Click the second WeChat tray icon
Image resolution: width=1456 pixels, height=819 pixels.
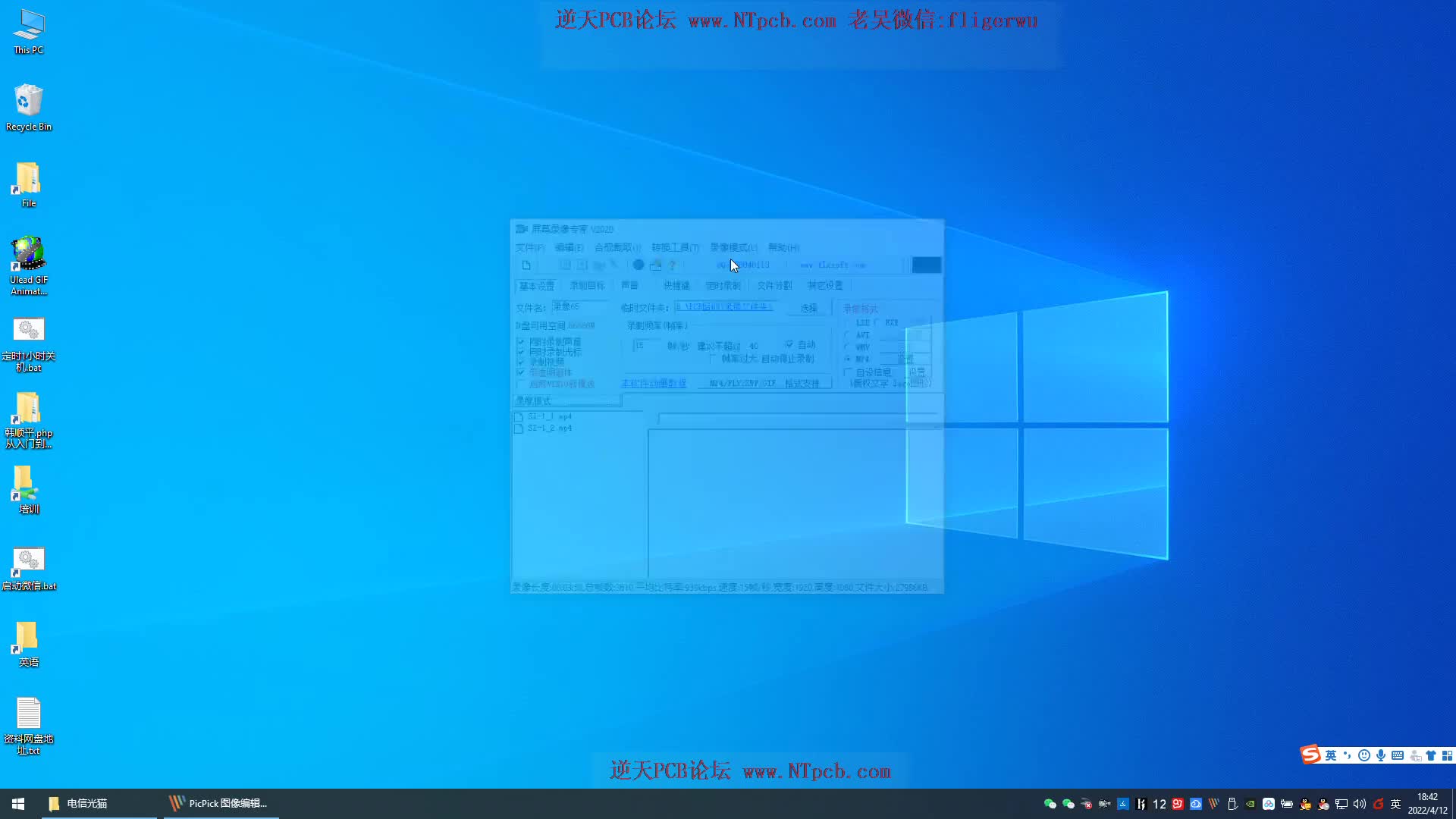point(1068,804)
